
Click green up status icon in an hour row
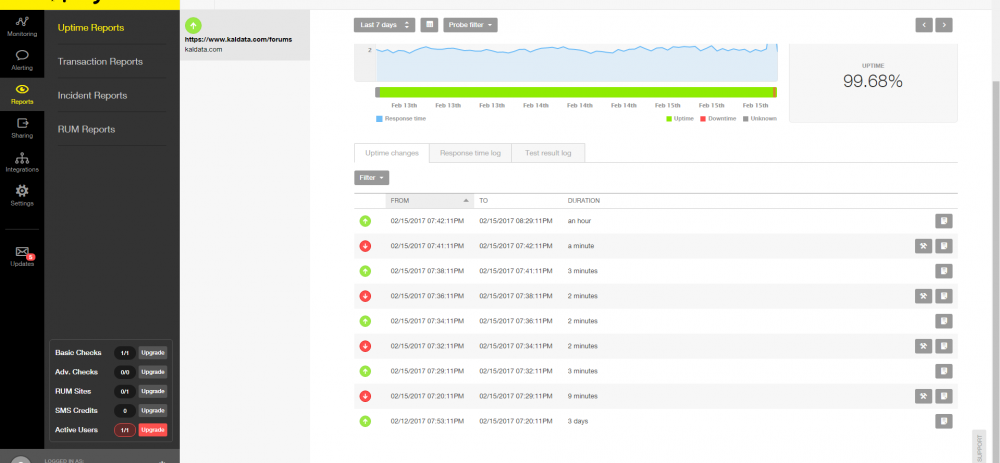365,221
